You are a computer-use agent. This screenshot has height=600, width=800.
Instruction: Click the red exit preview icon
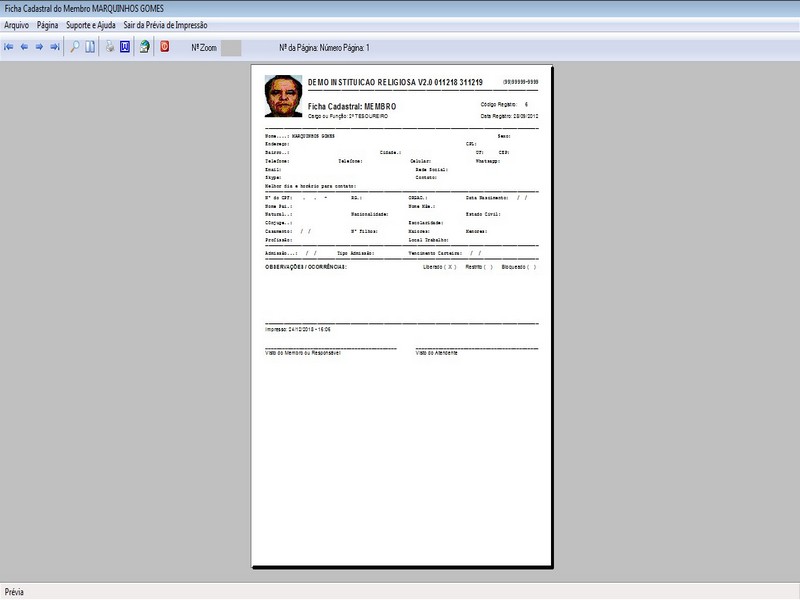[165, 46]
